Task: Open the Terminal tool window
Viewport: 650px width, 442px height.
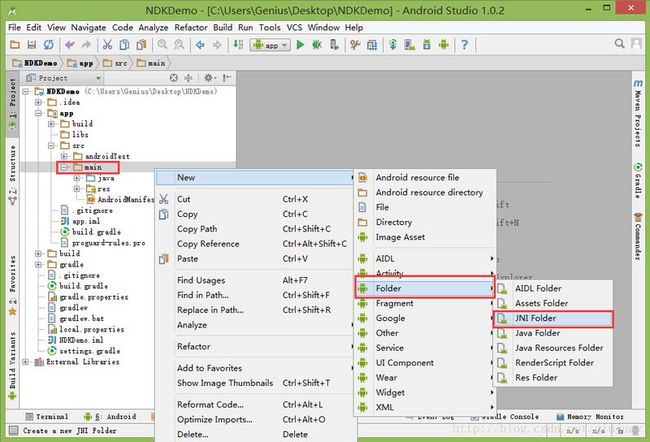Action: pos(46,416)
